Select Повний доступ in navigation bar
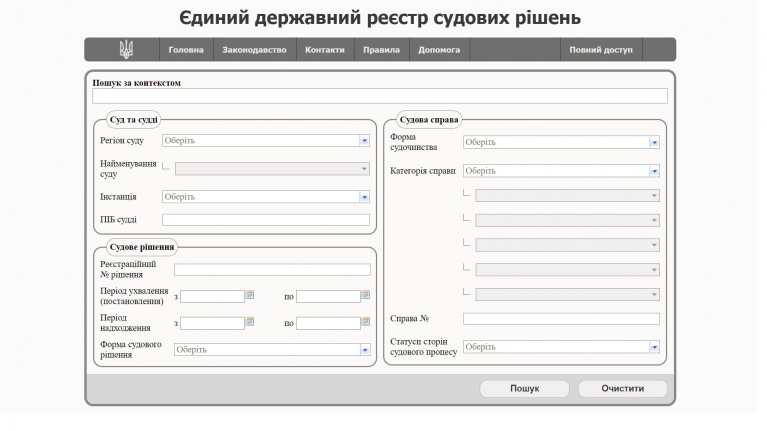The height and width of the screenshot is (431, 767). (601, 50)
